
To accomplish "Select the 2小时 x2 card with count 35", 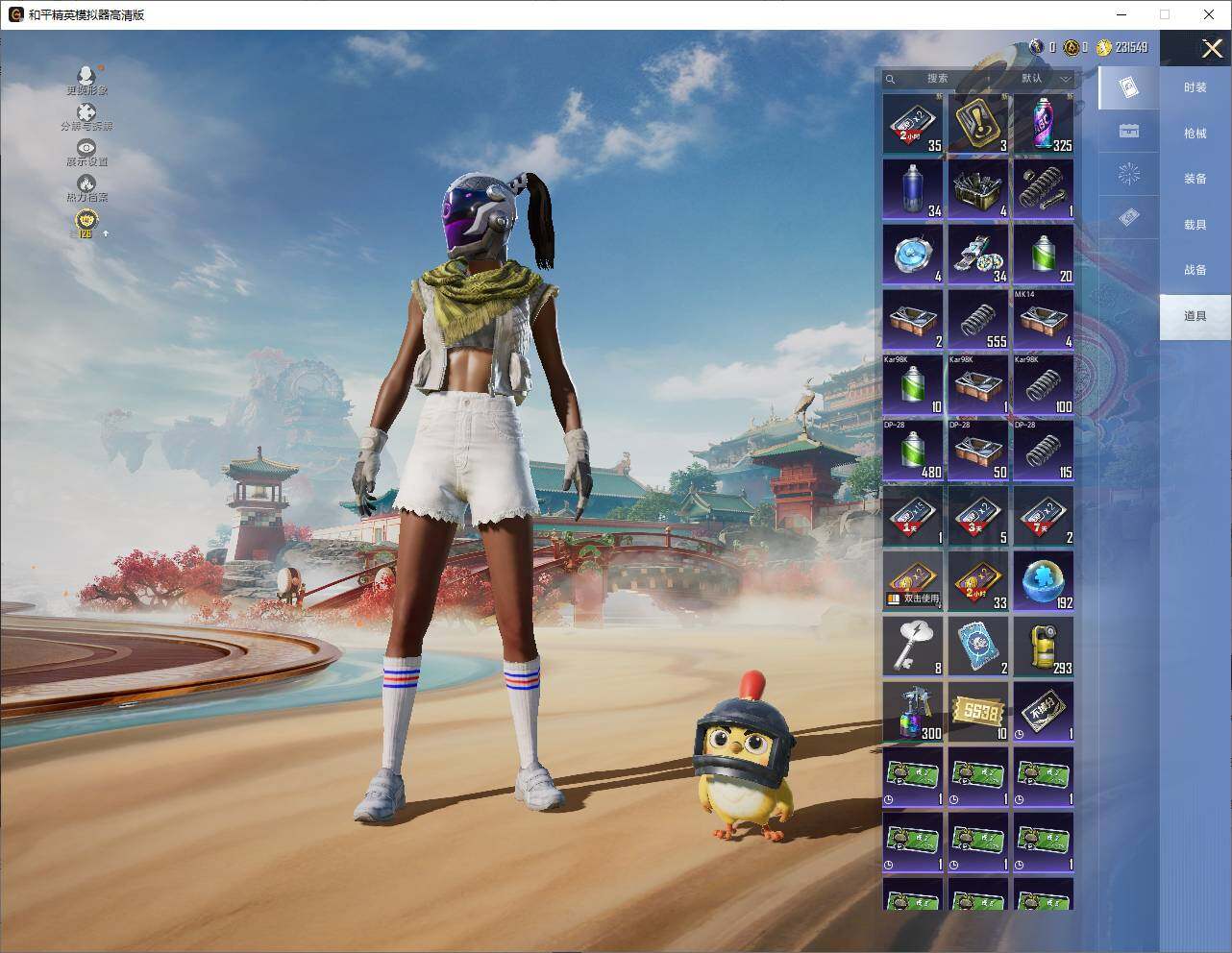I will click(x=913, y=124).
